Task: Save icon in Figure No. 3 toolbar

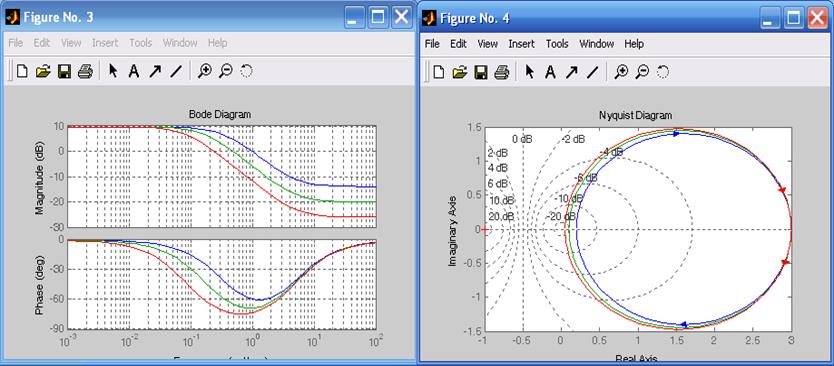Action: 64,71
